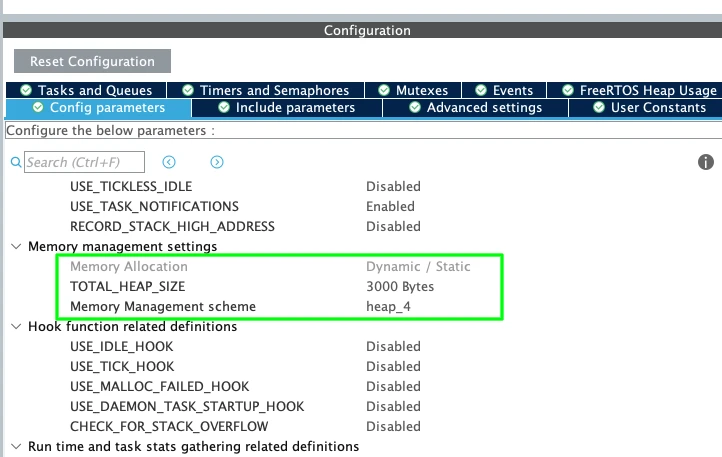Collapse Hook function related definitions section
This screenshot has height=457, width=722.
click(x=15, y=326)
